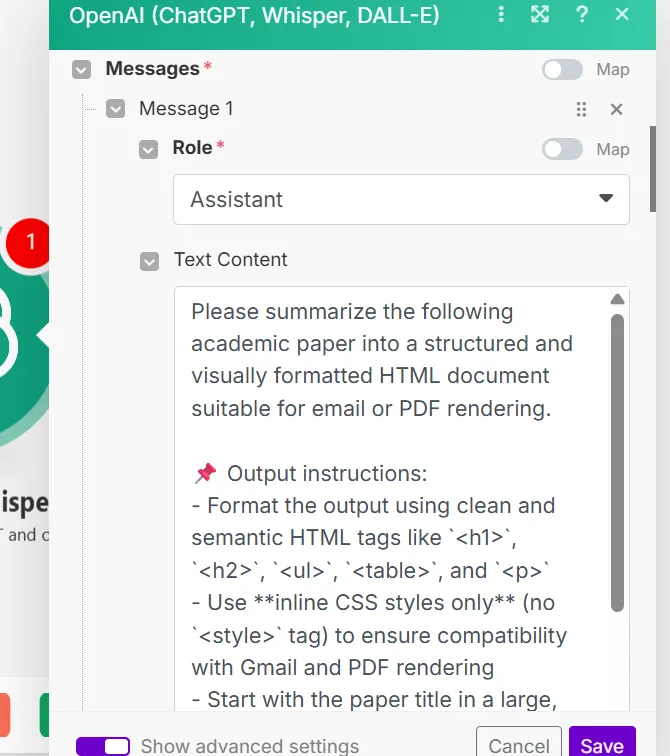Click the 'Show advanced settings' label
This screenshot has width=670, height=756.
pyautogui.click(x=250, y=746)
